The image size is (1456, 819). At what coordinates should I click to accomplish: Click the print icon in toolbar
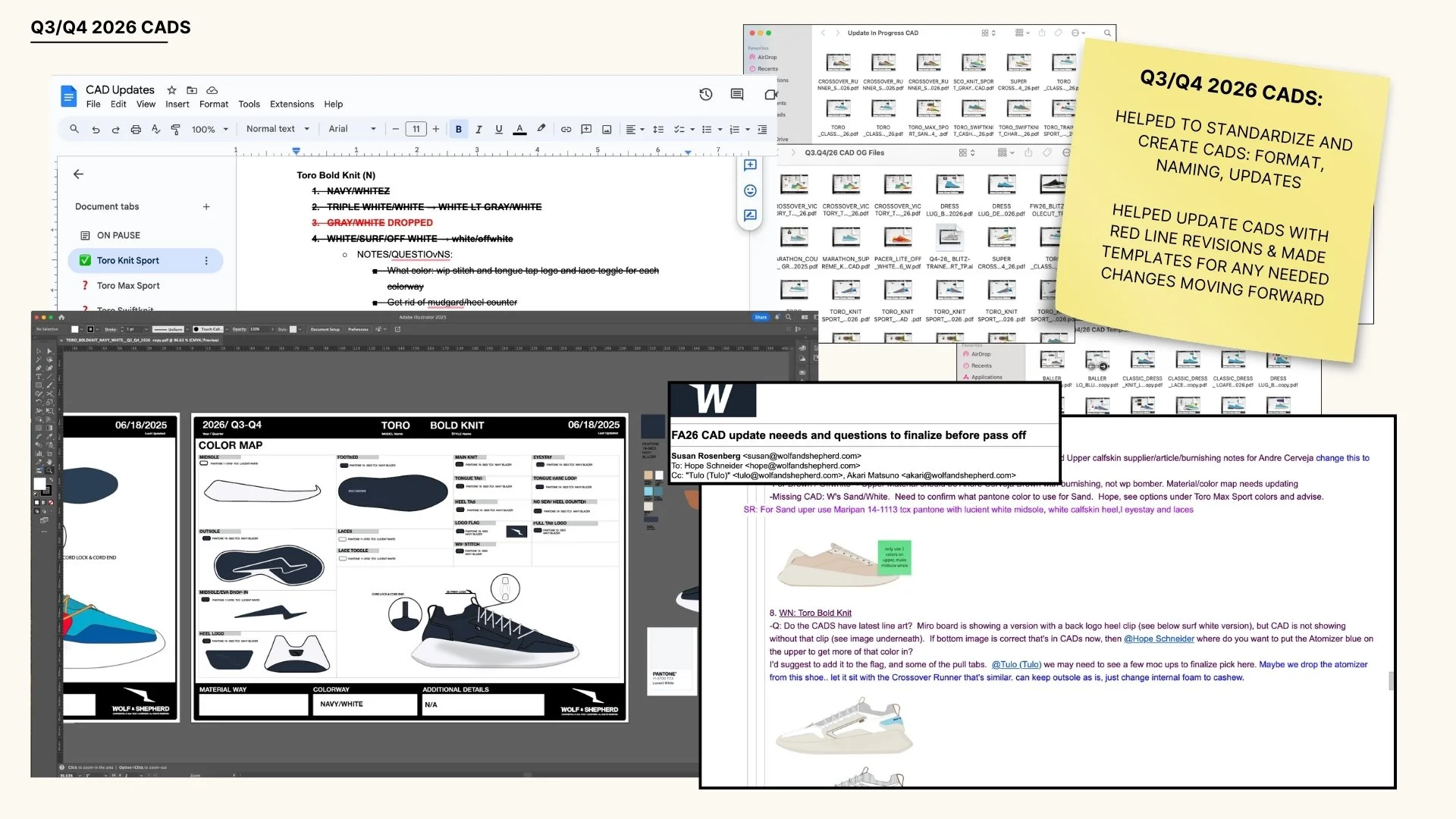tap(136, 129)
